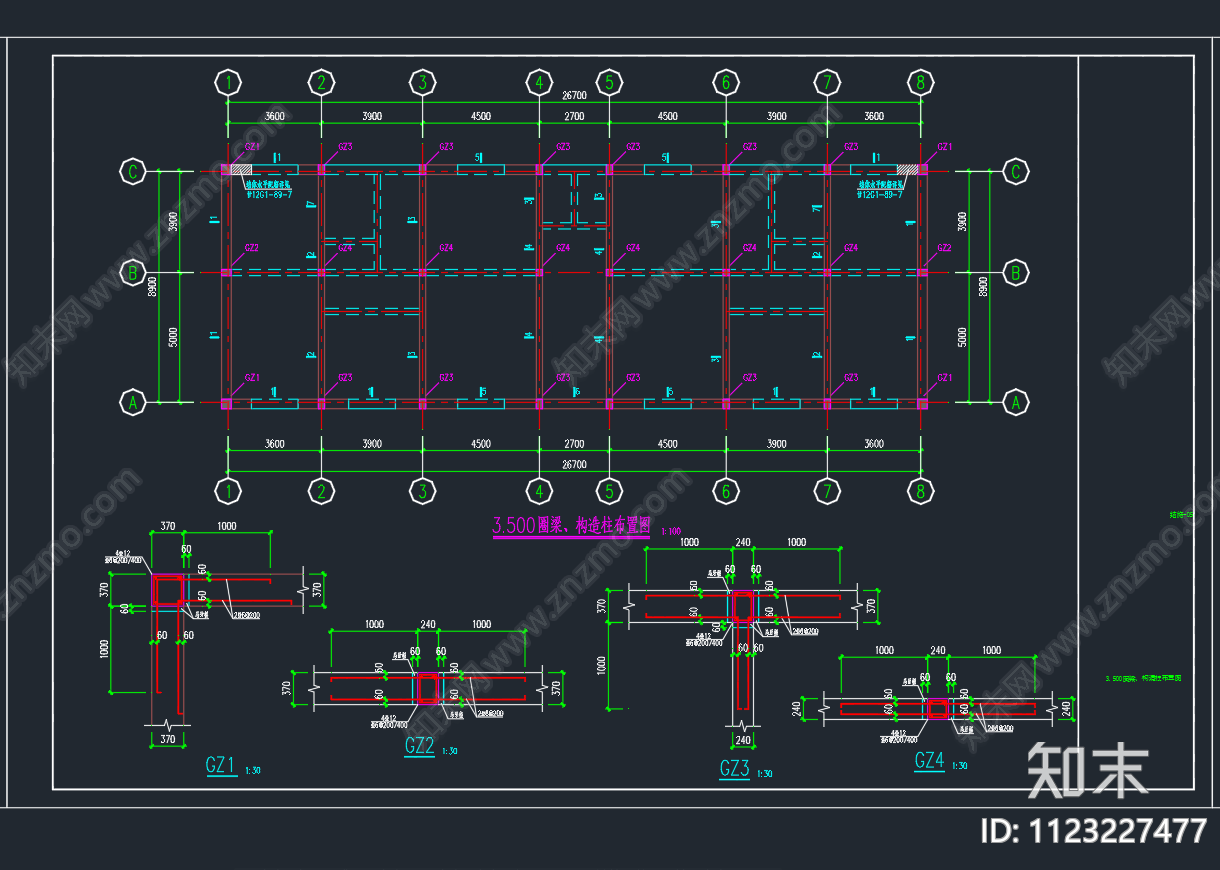Select the red column section in GZ3 detail

pos(742,607)
